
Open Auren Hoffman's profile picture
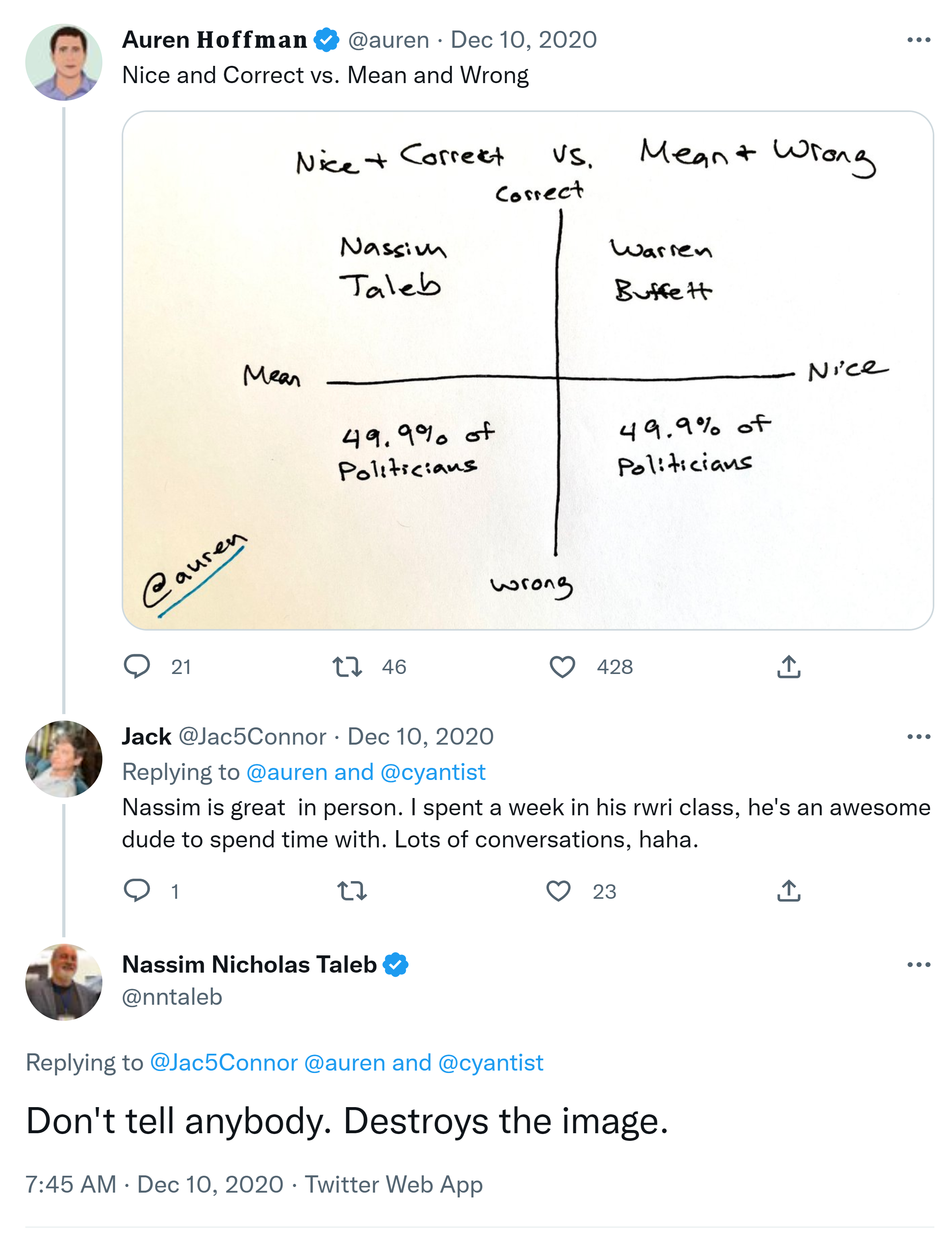pos(63,62)
